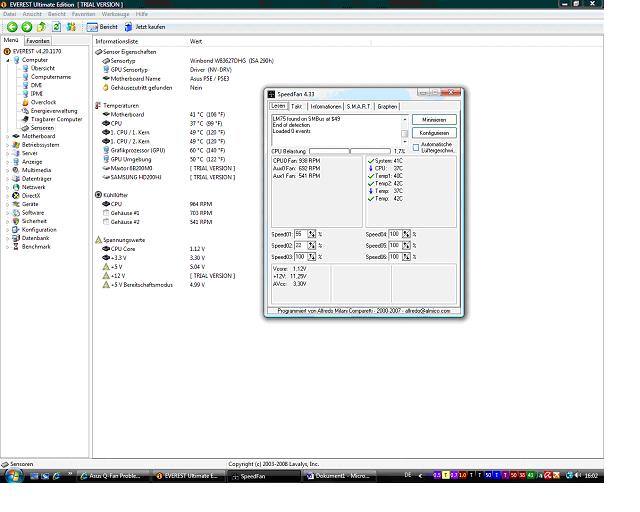Click the Multimedia icon in the tree
The height and width of the screenshot is (512, 640).
coord(16,170)
